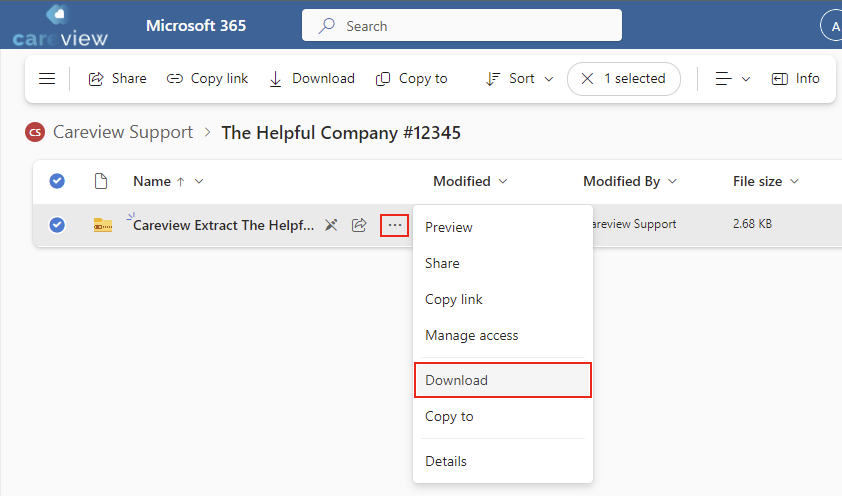Go to Careview Support breadcrumb link
The image size is (842, 496).
tap(123, 132)
